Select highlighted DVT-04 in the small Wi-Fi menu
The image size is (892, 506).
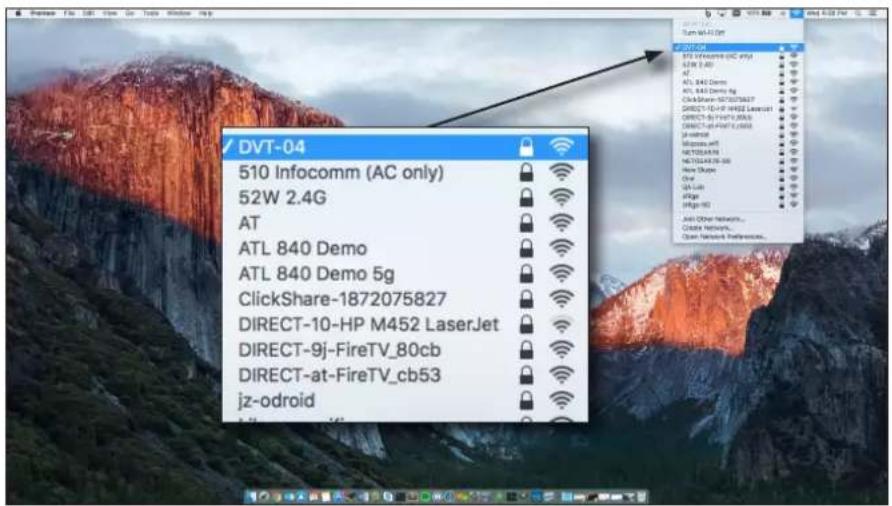[x=738, y=48]
